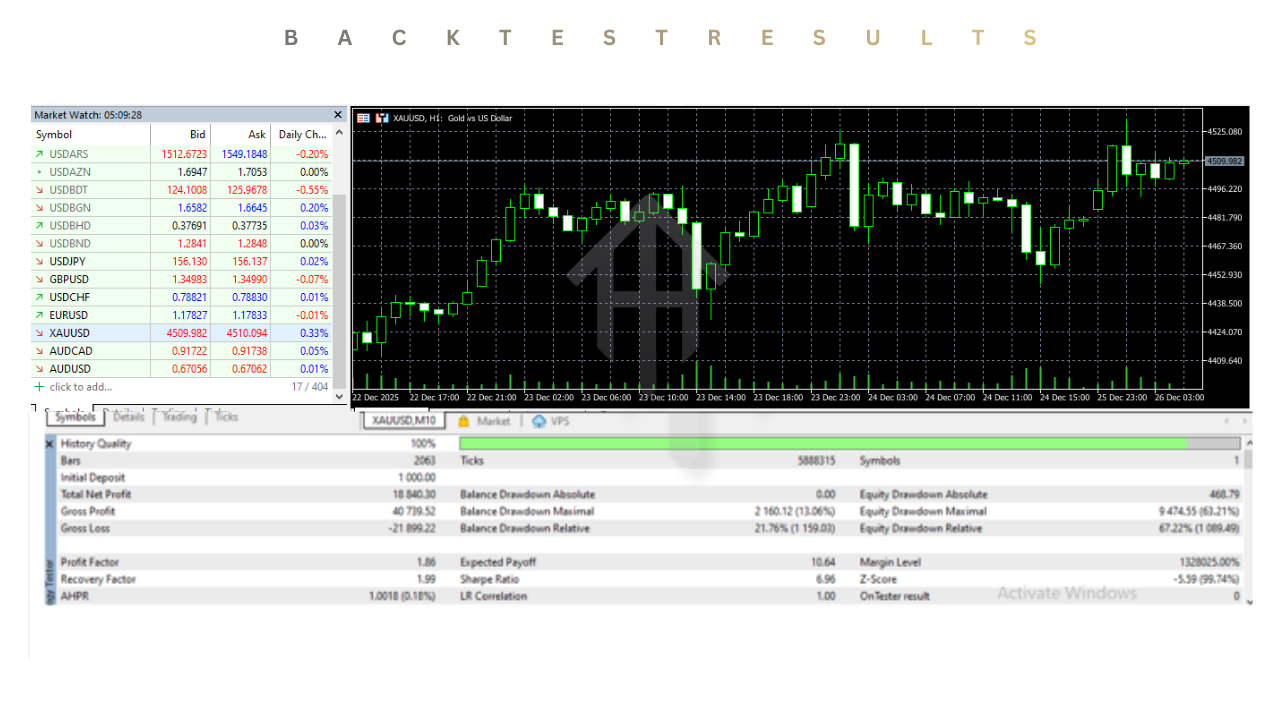Close the Toolbox panel with its X button
Image resolution: width=1280 pixels, height=720 pixels.
click(x=49, y=443)
